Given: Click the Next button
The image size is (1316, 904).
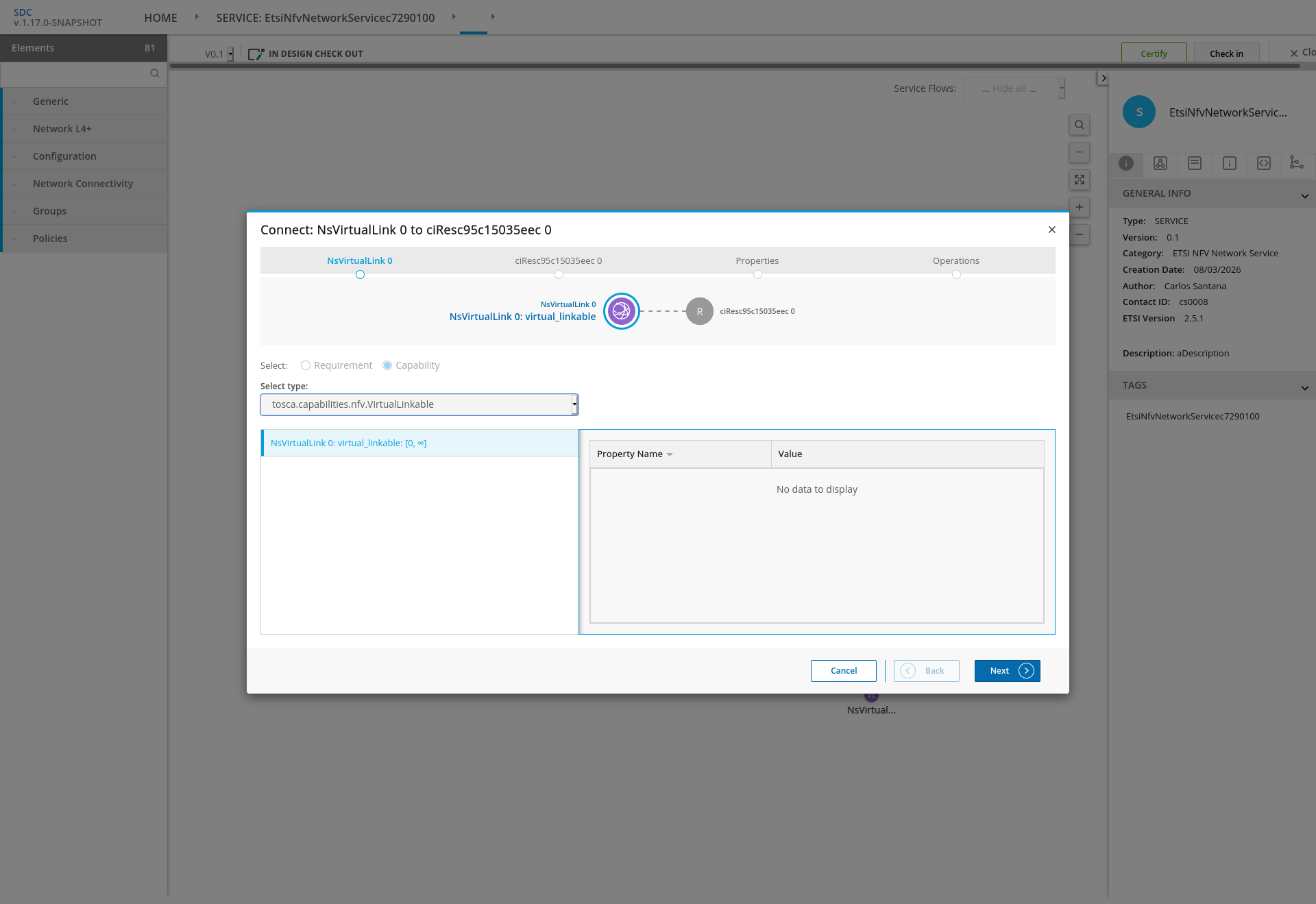Looking at the screenshot, I should tap(1008, 671).
